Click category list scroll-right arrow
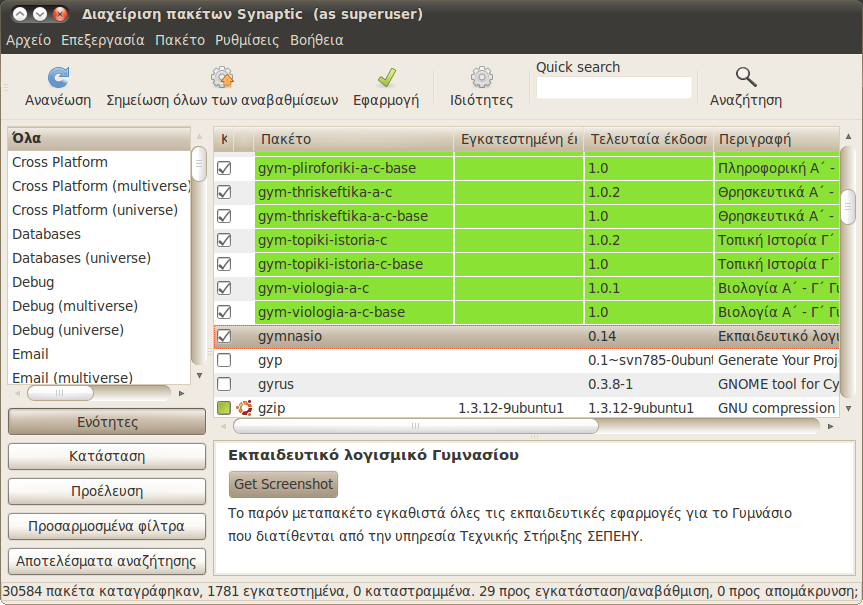This screenshot has width=863, height=605. [x=182, y=393]
